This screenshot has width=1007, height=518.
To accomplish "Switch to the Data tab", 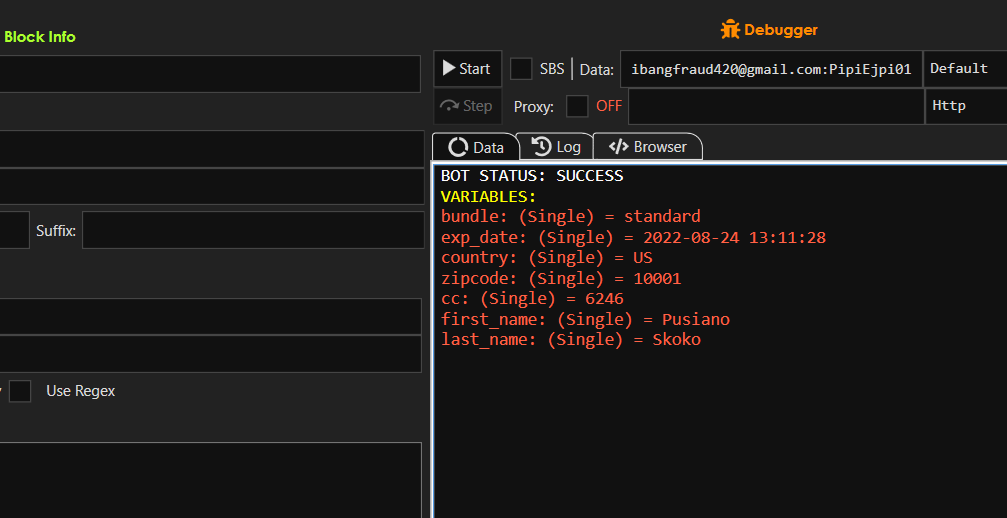I will [475, 147].
